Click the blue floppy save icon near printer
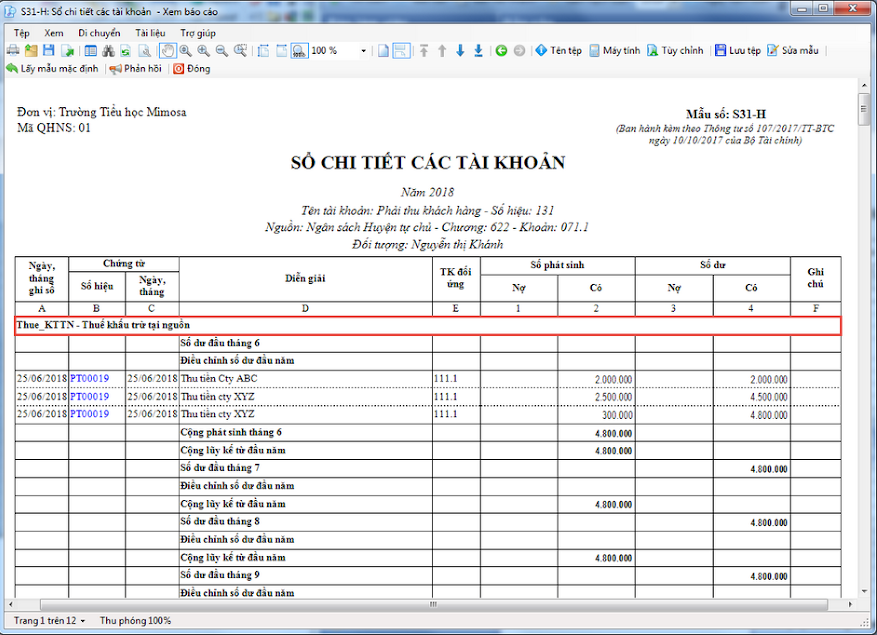Screen dimensions: 877x635 [49, 51]
